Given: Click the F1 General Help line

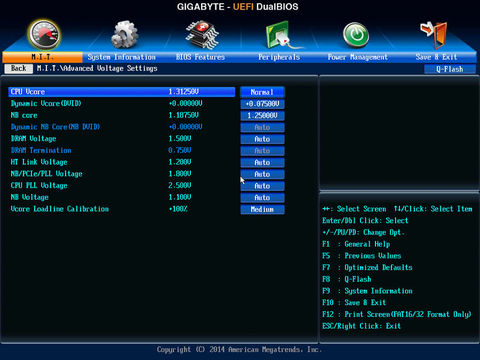Looking at the screenshot, I should click(x=356, y=244).
